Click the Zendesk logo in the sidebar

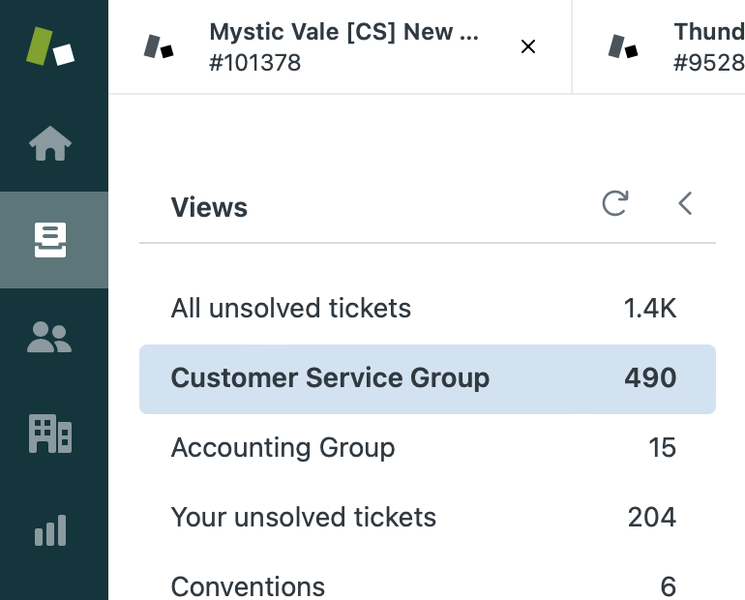(50, 47)
